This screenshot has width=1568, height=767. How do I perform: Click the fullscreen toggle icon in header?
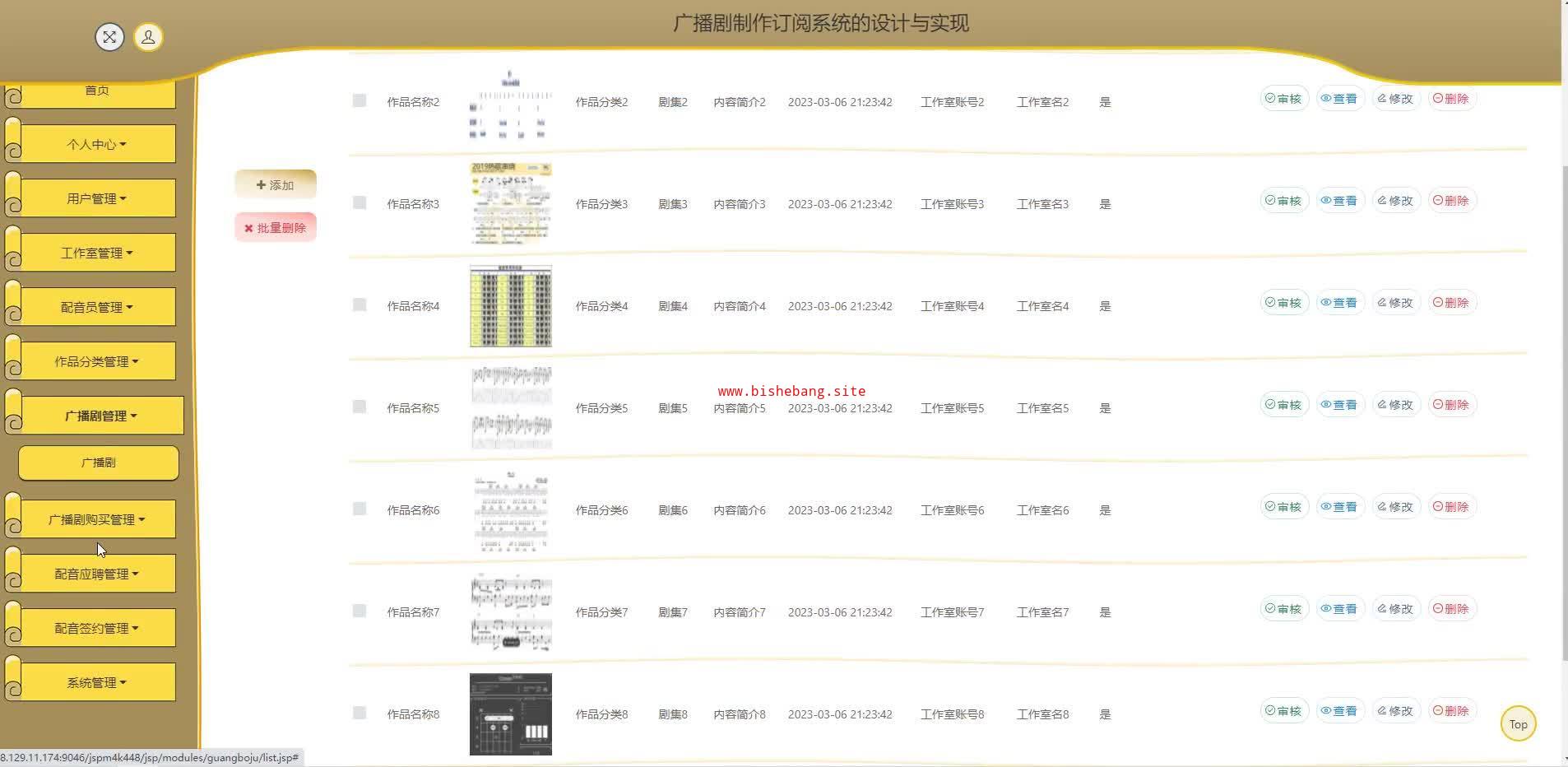coord(109,37)
